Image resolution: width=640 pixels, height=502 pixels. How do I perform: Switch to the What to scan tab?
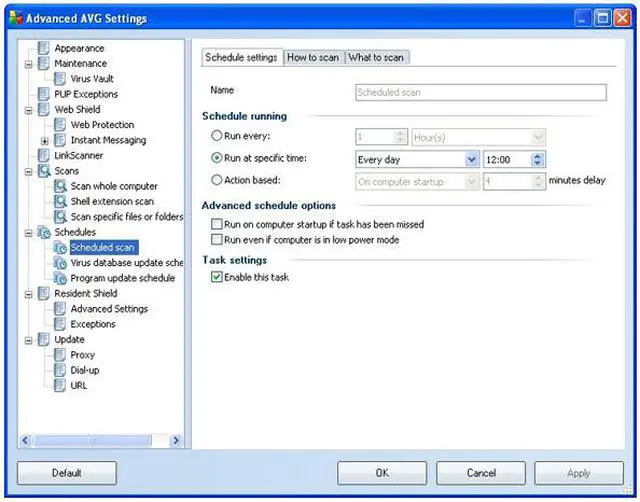pyautogui.click(x=376, y=58)
